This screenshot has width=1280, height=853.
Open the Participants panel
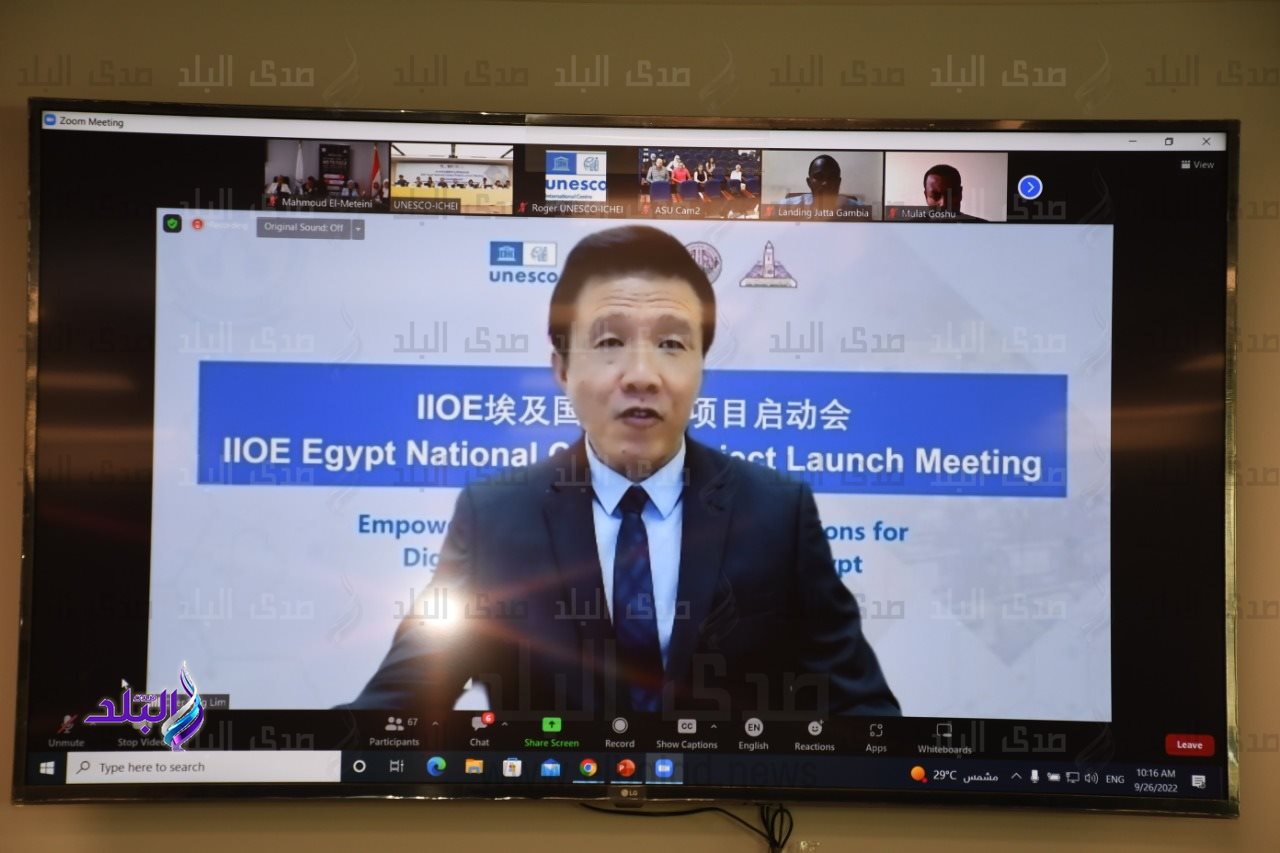[x=394, y=730]
